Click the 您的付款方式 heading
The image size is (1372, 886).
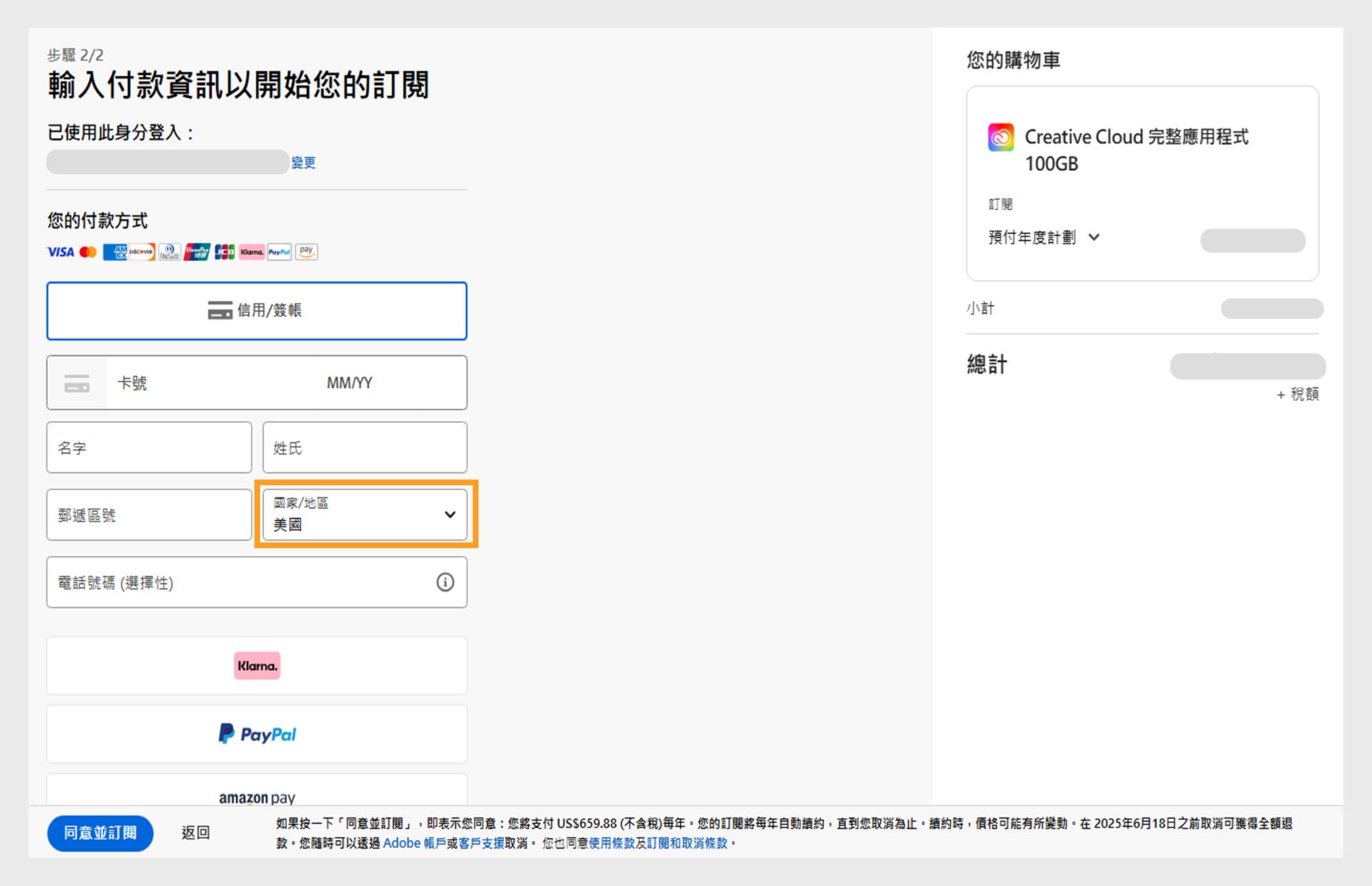(98, 220)
